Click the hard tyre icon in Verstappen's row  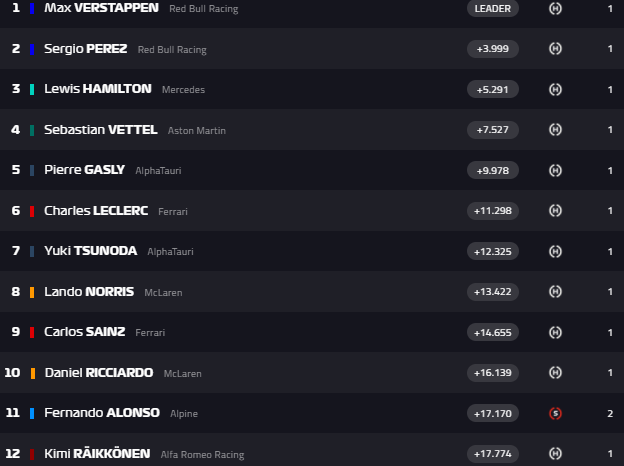click(x=555, y=8)
